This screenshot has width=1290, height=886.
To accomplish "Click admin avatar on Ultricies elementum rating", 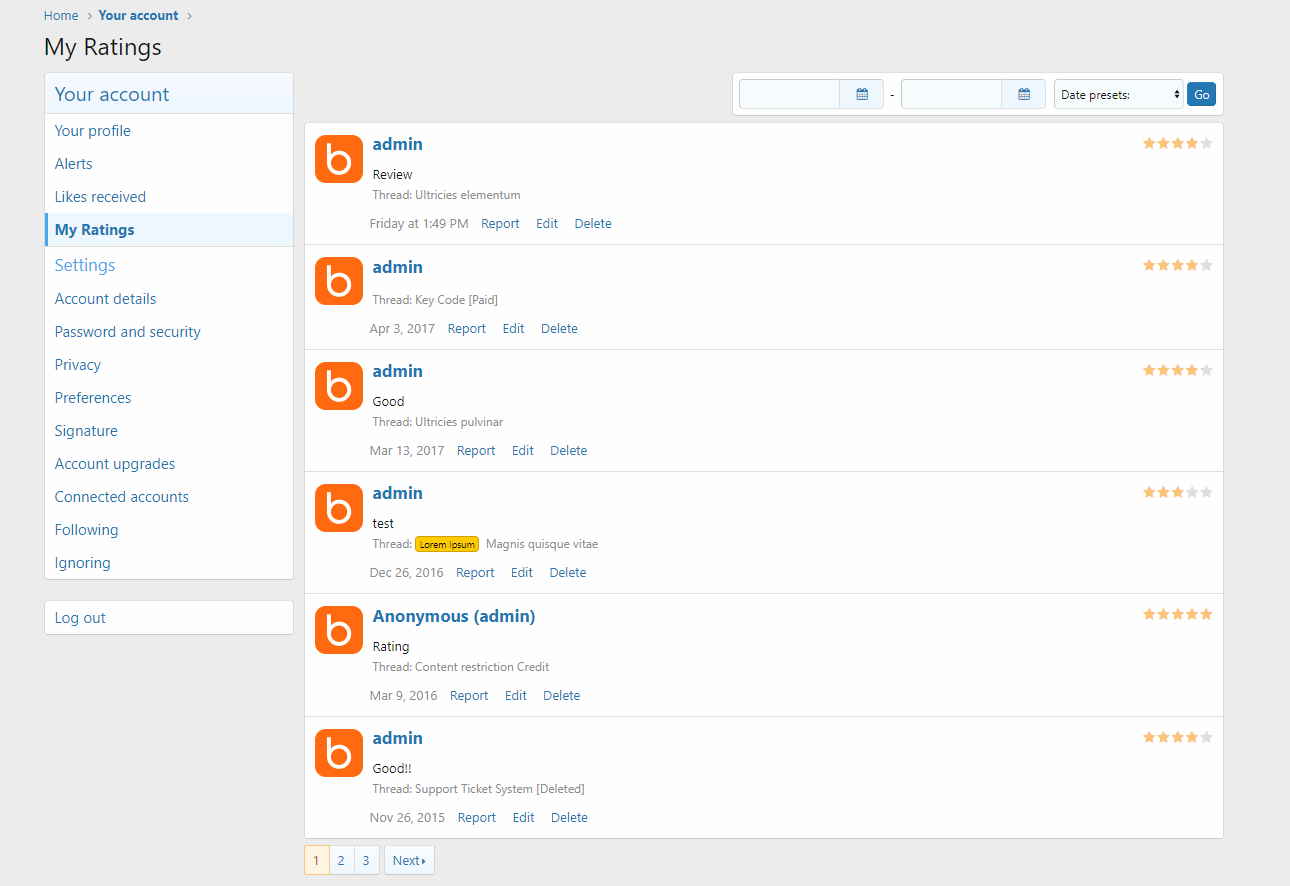I will click(339, 159).
